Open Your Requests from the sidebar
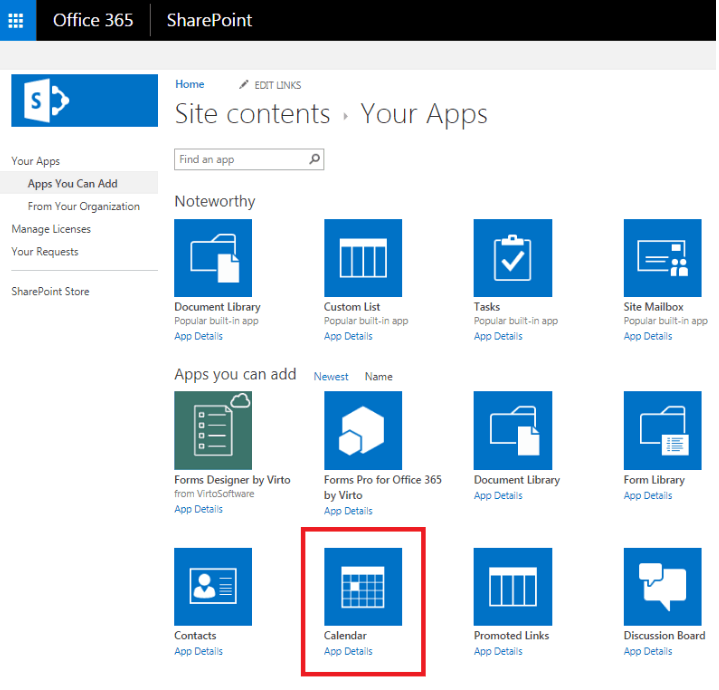Image resolution: width=719 pixels, height=690 pixels. (x=45, y=252)
